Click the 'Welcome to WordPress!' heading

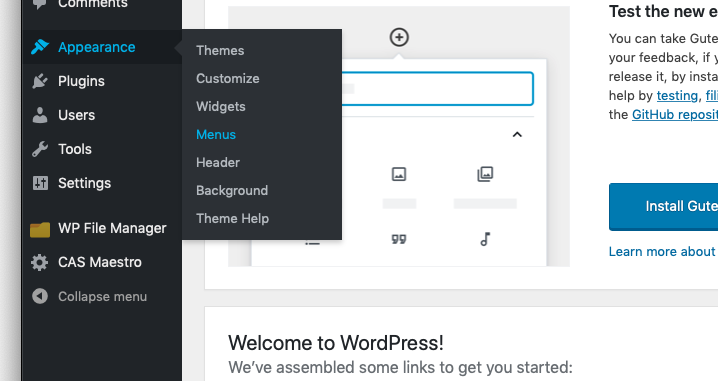tap(336, 343)
